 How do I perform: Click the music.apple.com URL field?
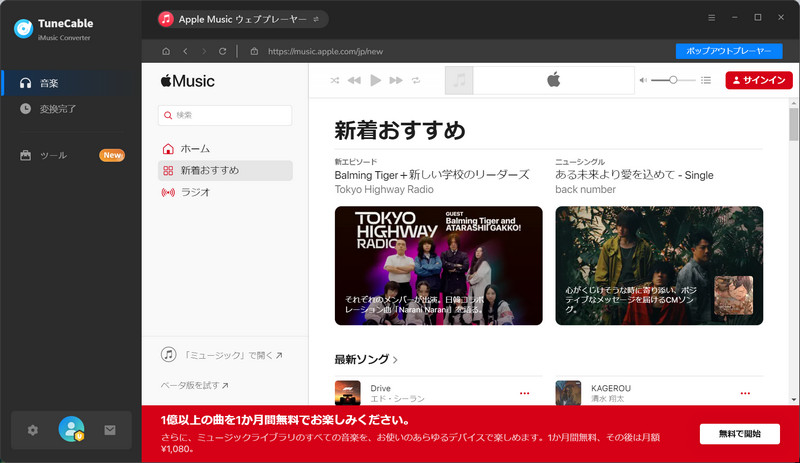click(x=326, y=51)
